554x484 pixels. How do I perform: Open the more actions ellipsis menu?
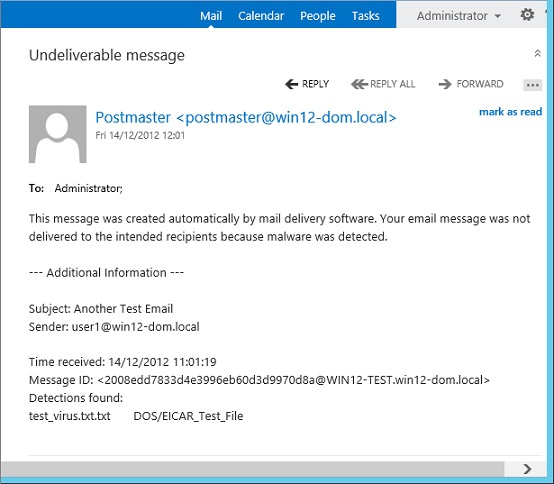532,85
